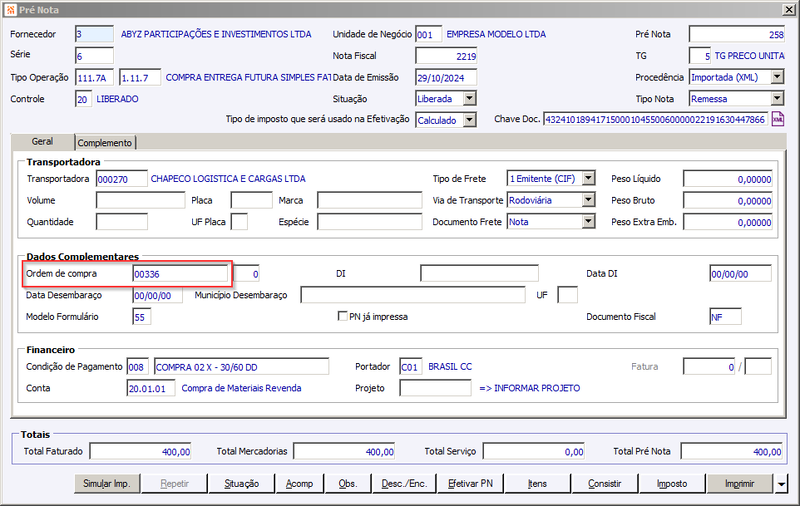The height and width of the screenshot is (506, 800).
Task: Click the Consistir button
Action: [x=605, y=484]
